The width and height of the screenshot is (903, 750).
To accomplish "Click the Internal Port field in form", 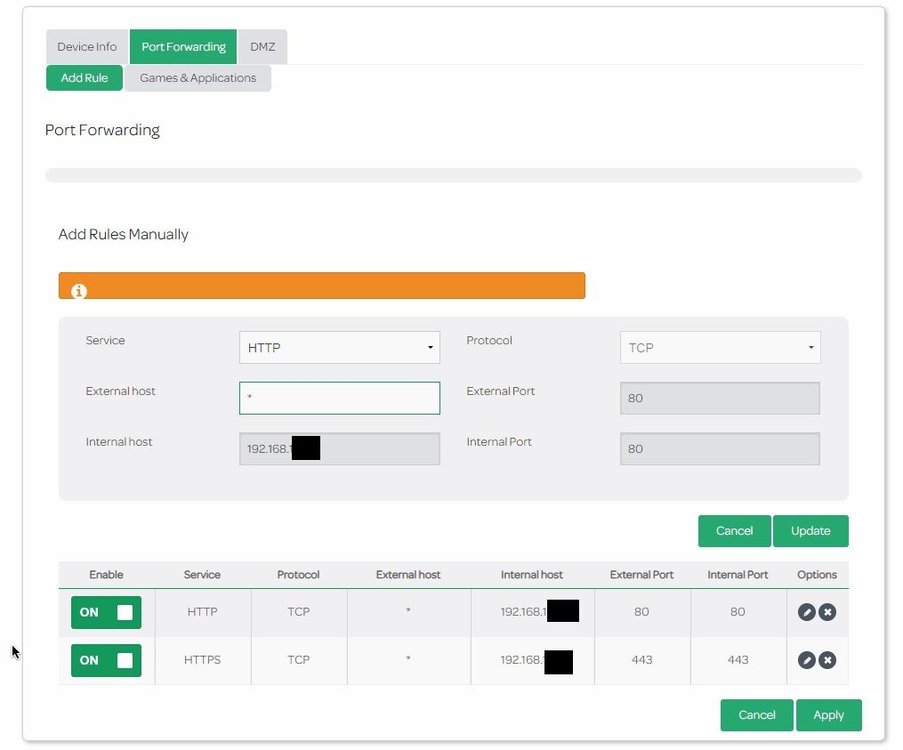I will (x=720, y=449).
